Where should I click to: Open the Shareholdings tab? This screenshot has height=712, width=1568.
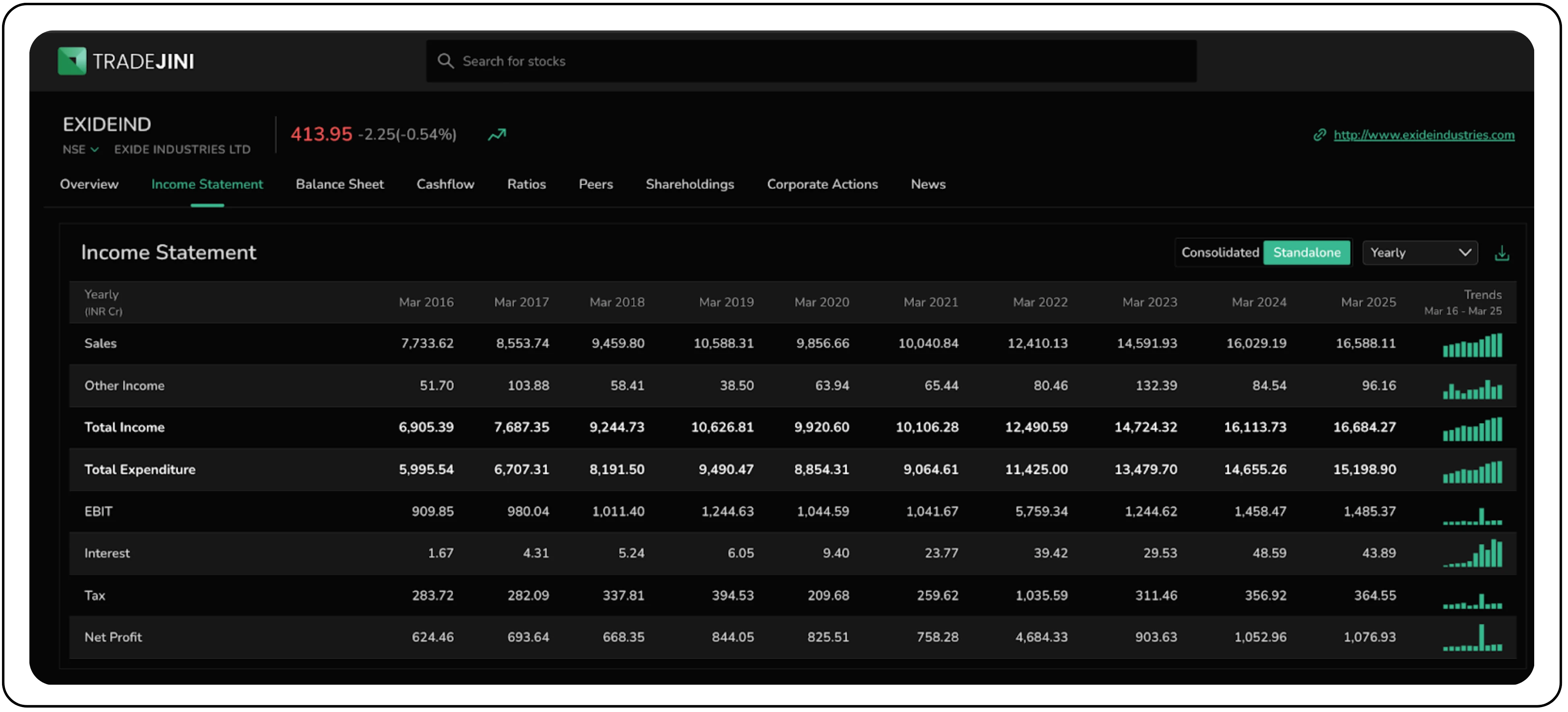pos(690,184)
